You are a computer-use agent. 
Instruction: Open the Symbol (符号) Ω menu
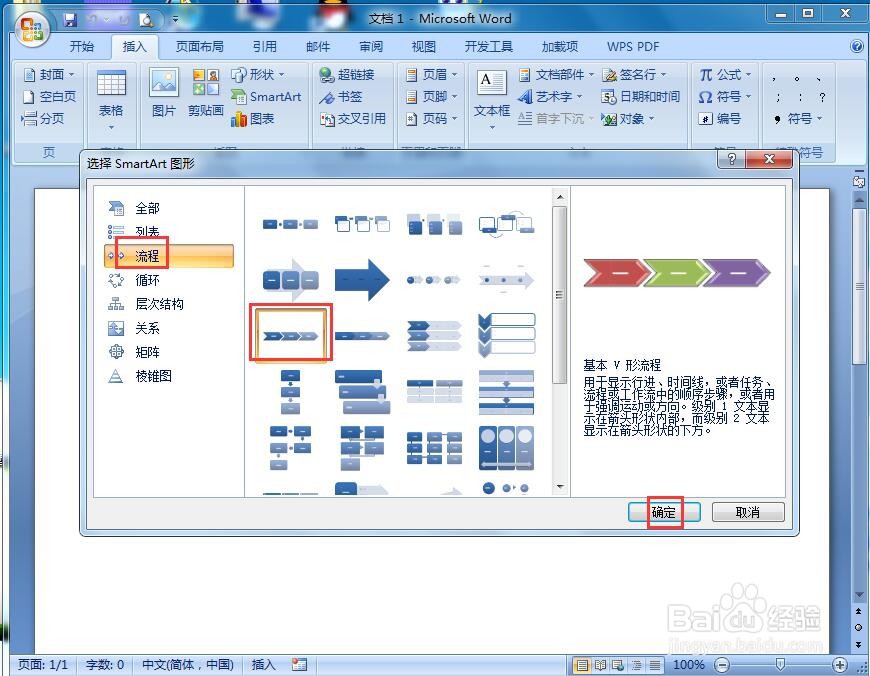point(725,97)
